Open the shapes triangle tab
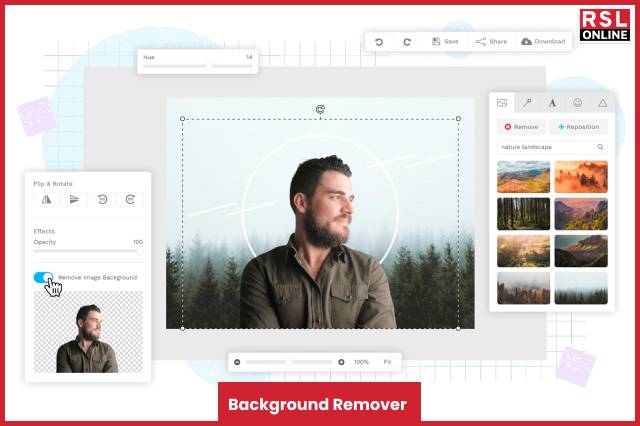Viewport: 640px width, 426px height. point(602,103)
